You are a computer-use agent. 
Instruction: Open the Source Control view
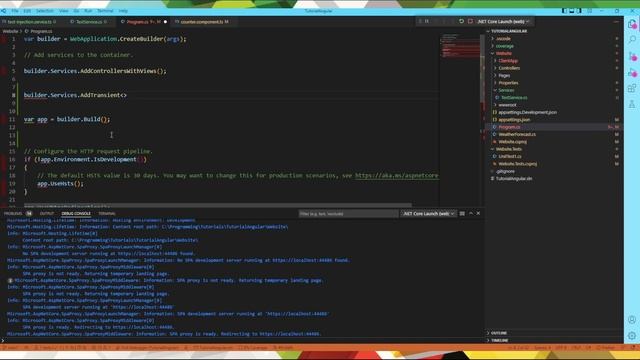point(632,56)
